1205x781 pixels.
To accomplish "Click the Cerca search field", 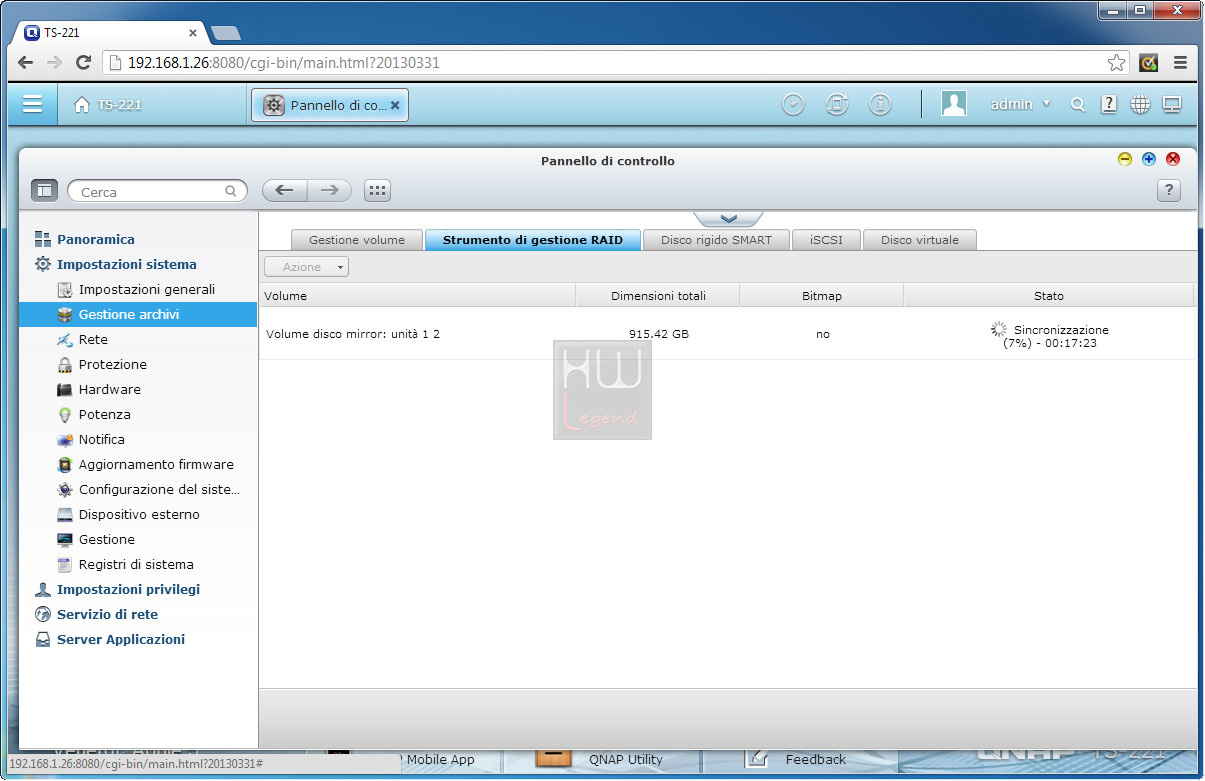I will coord(157,191).
